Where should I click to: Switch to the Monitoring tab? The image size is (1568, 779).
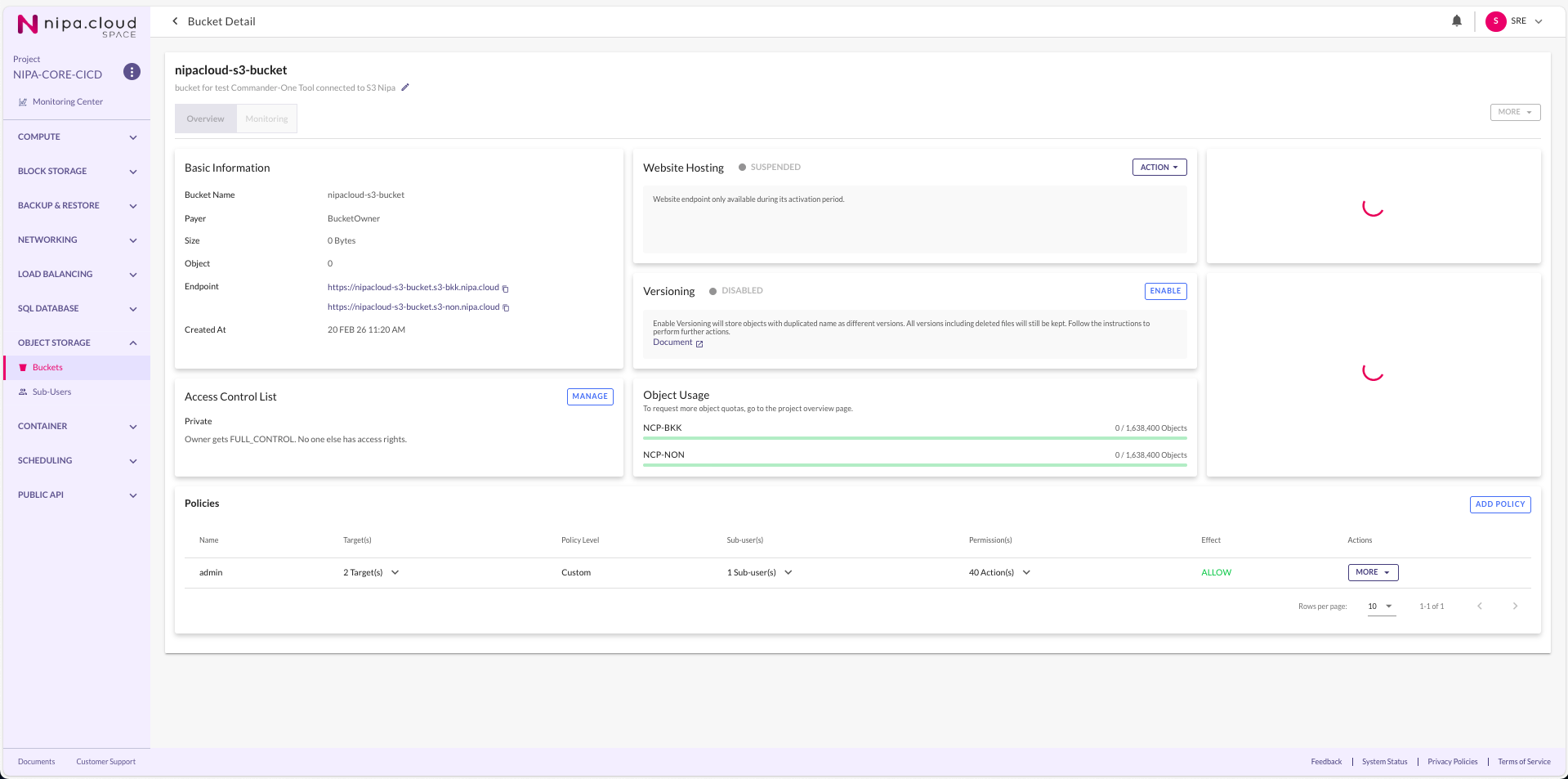[x=266, y=119]
